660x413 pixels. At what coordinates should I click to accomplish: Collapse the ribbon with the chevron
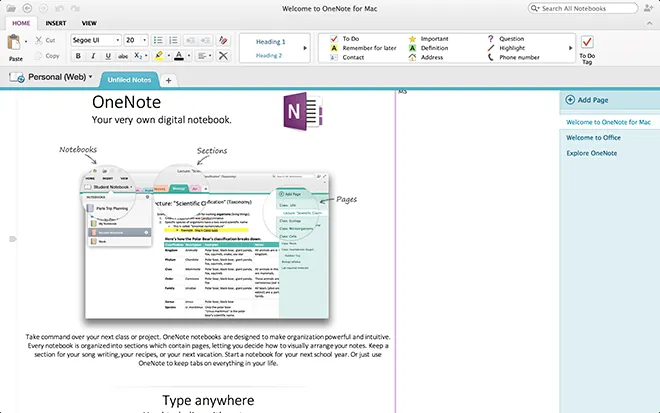[649, 24]
